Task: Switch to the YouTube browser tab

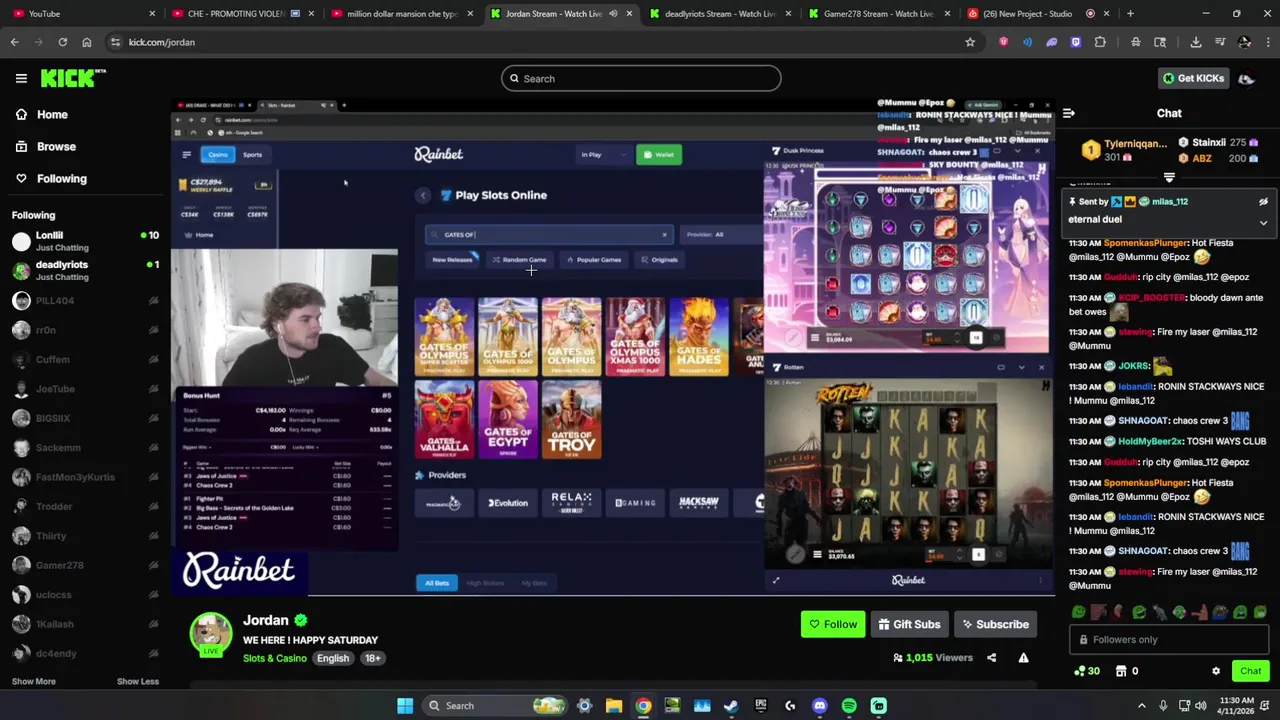Action: tap(82, 13)
